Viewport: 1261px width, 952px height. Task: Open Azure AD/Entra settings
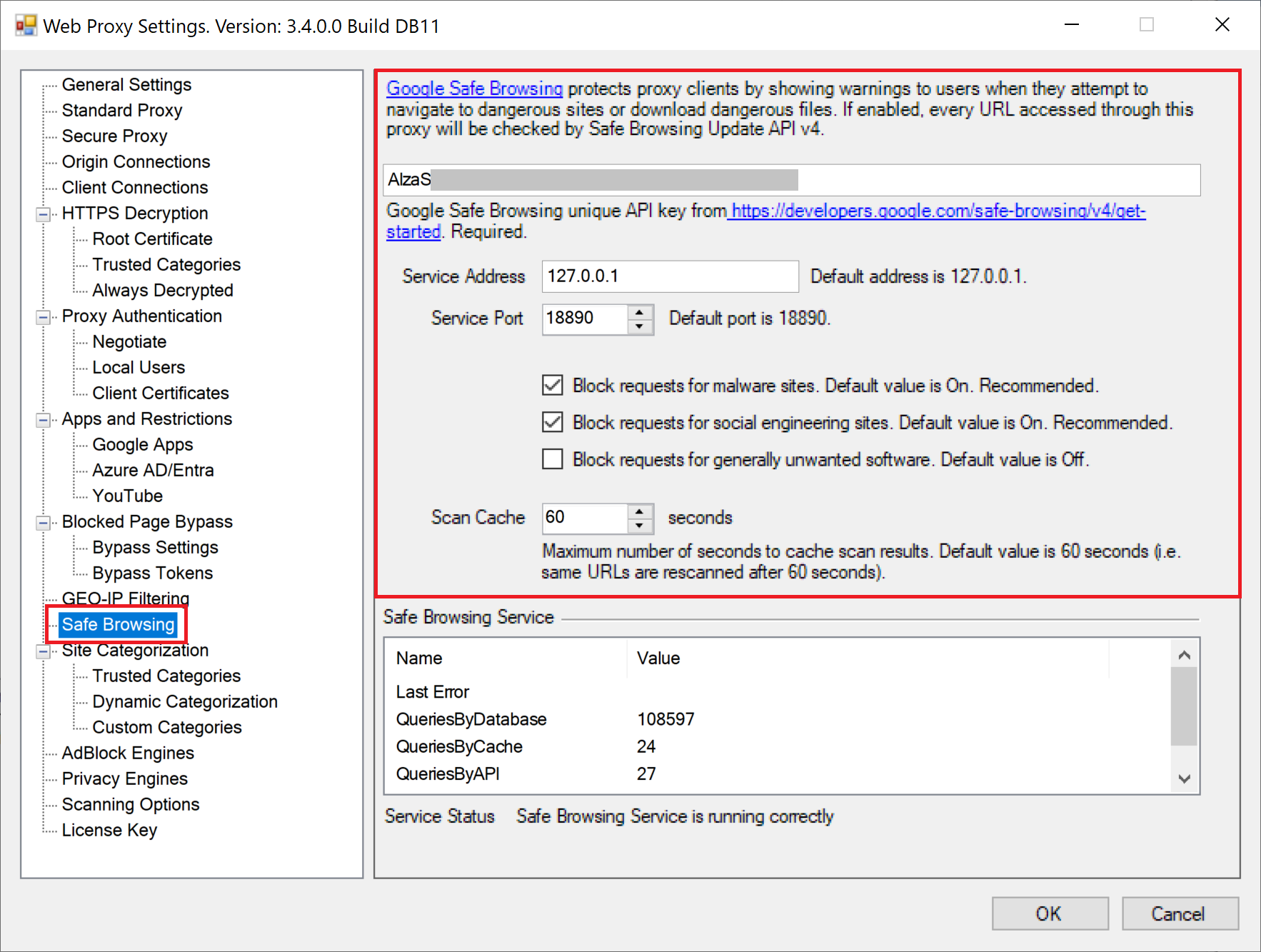tap(153, 470)
